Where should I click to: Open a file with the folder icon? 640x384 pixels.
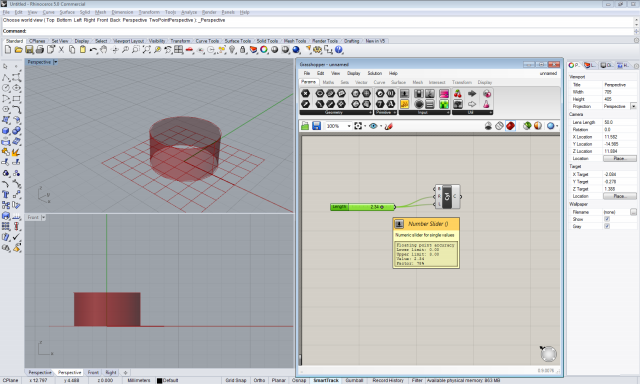[18, 49]
